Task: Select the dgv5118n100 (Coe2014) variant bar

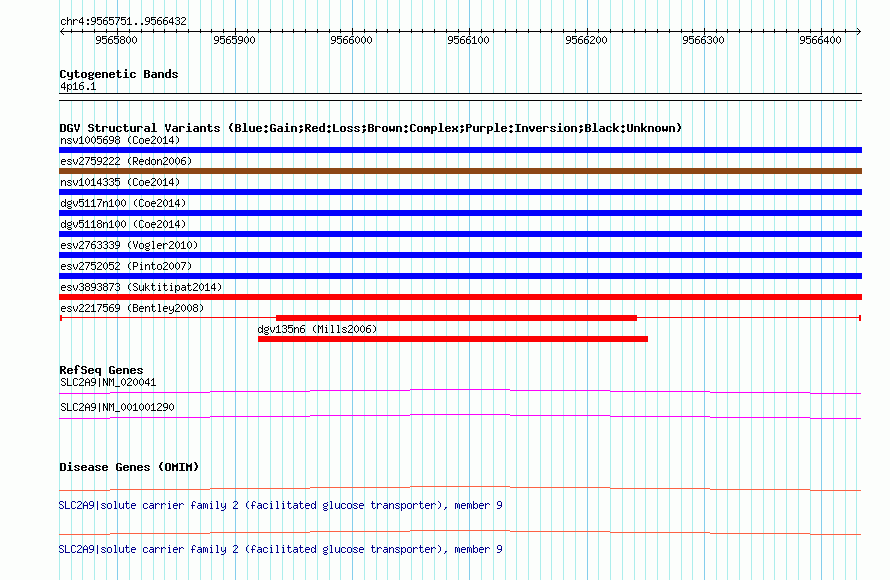Action: point(460,234)
